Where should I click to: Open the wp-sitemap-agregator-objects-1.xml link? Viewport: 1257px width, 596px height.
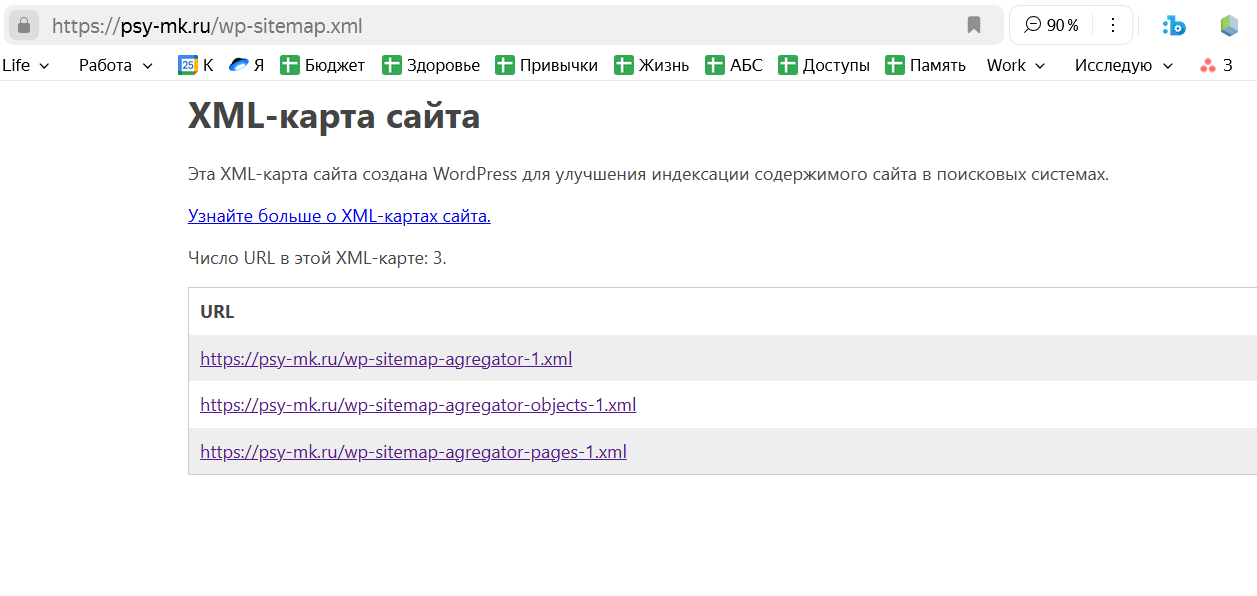coord(418,405)
